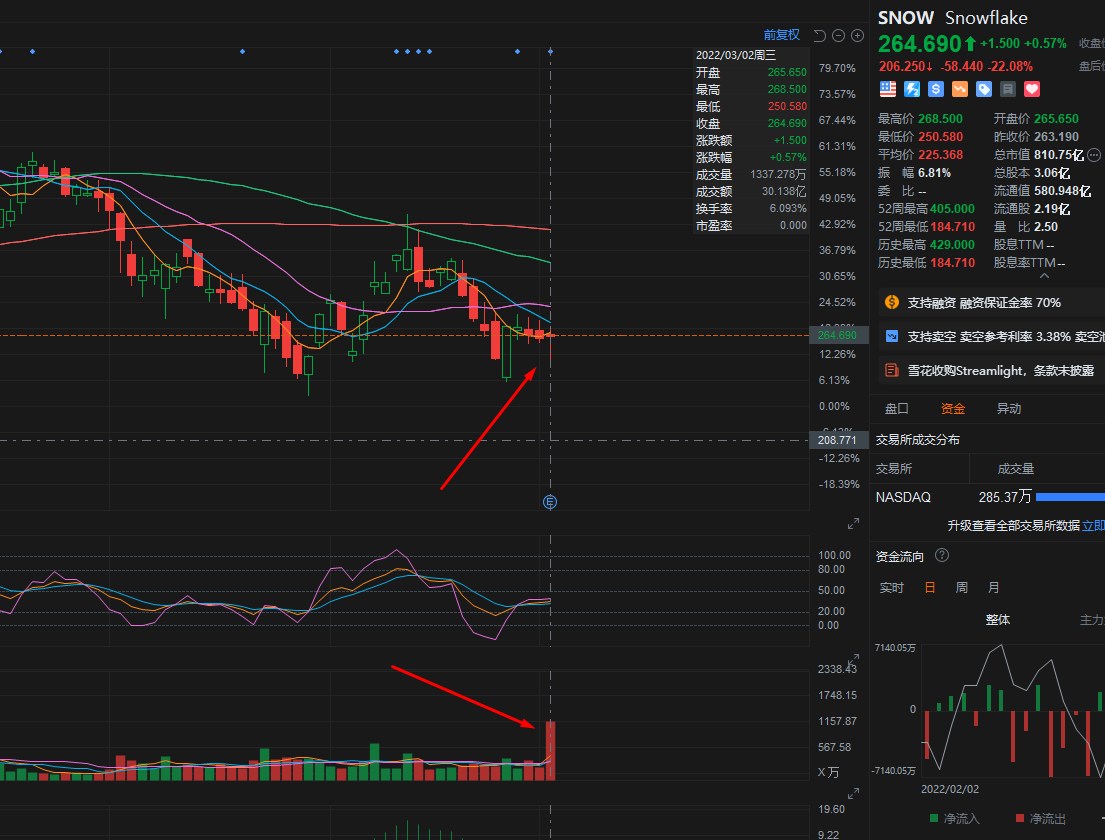Click the 52周最高 405.000 value
Viewport: 1105px width, 840px height.
[x=952, y=209]
